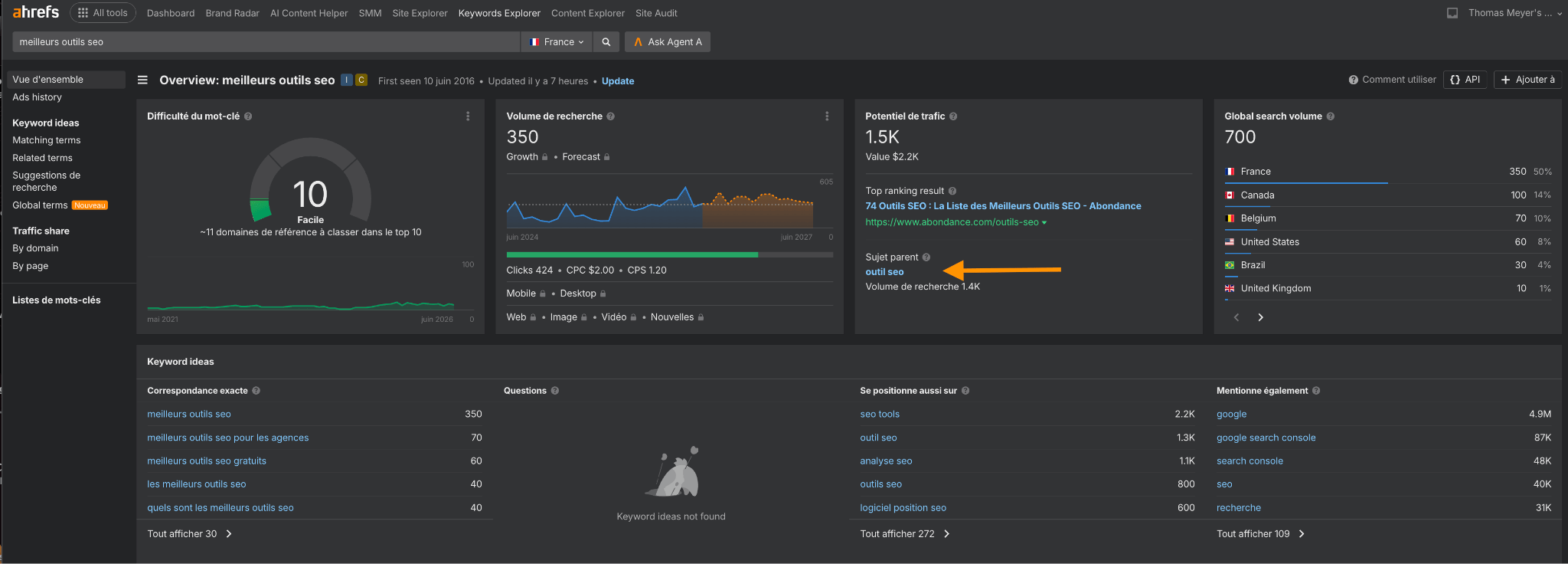Click the Canada flag row

click(x=1388, y=195)
